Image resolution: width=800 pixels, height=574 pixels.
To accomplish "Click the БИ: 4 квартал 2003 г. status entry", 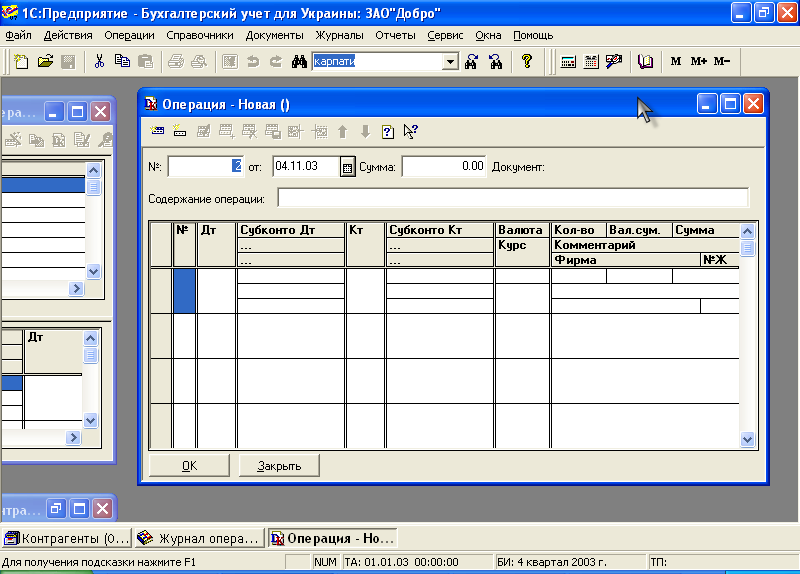I will click(x=569, y=562).
